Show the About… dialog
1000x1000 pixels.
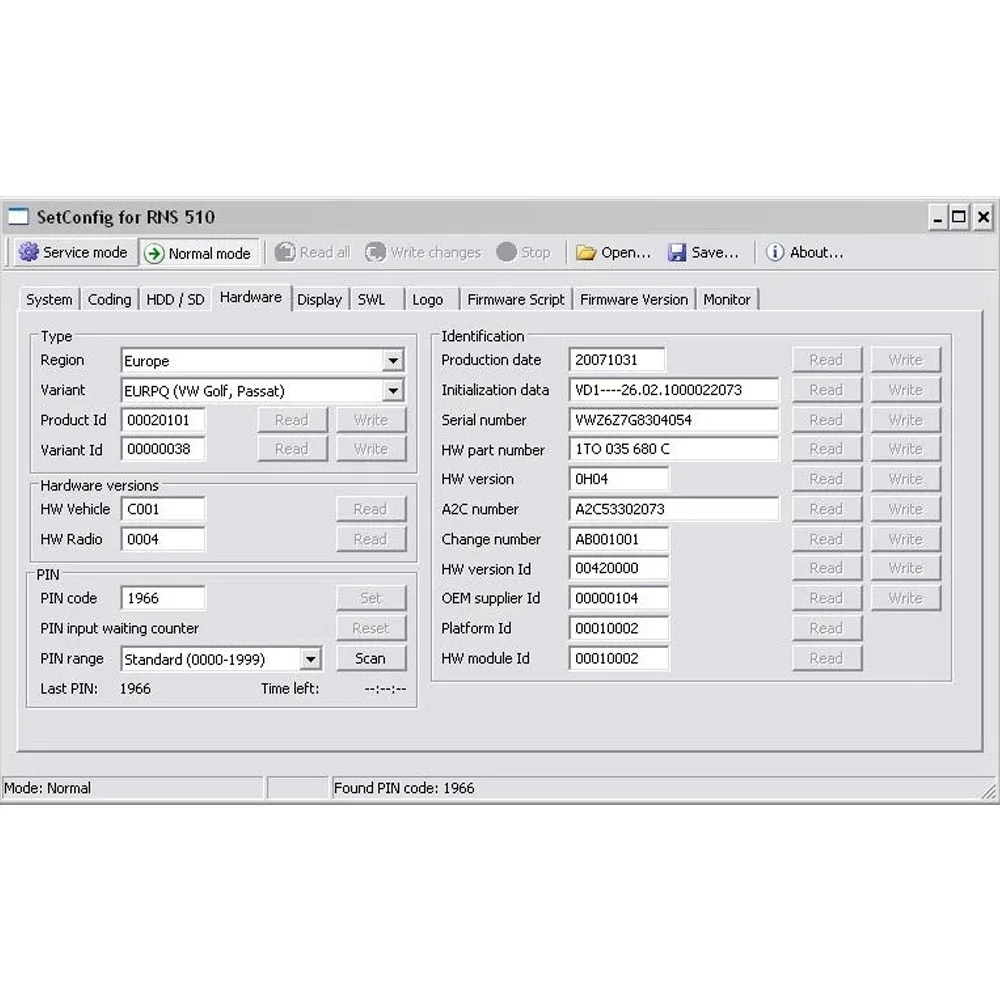(x=804, y=253)
